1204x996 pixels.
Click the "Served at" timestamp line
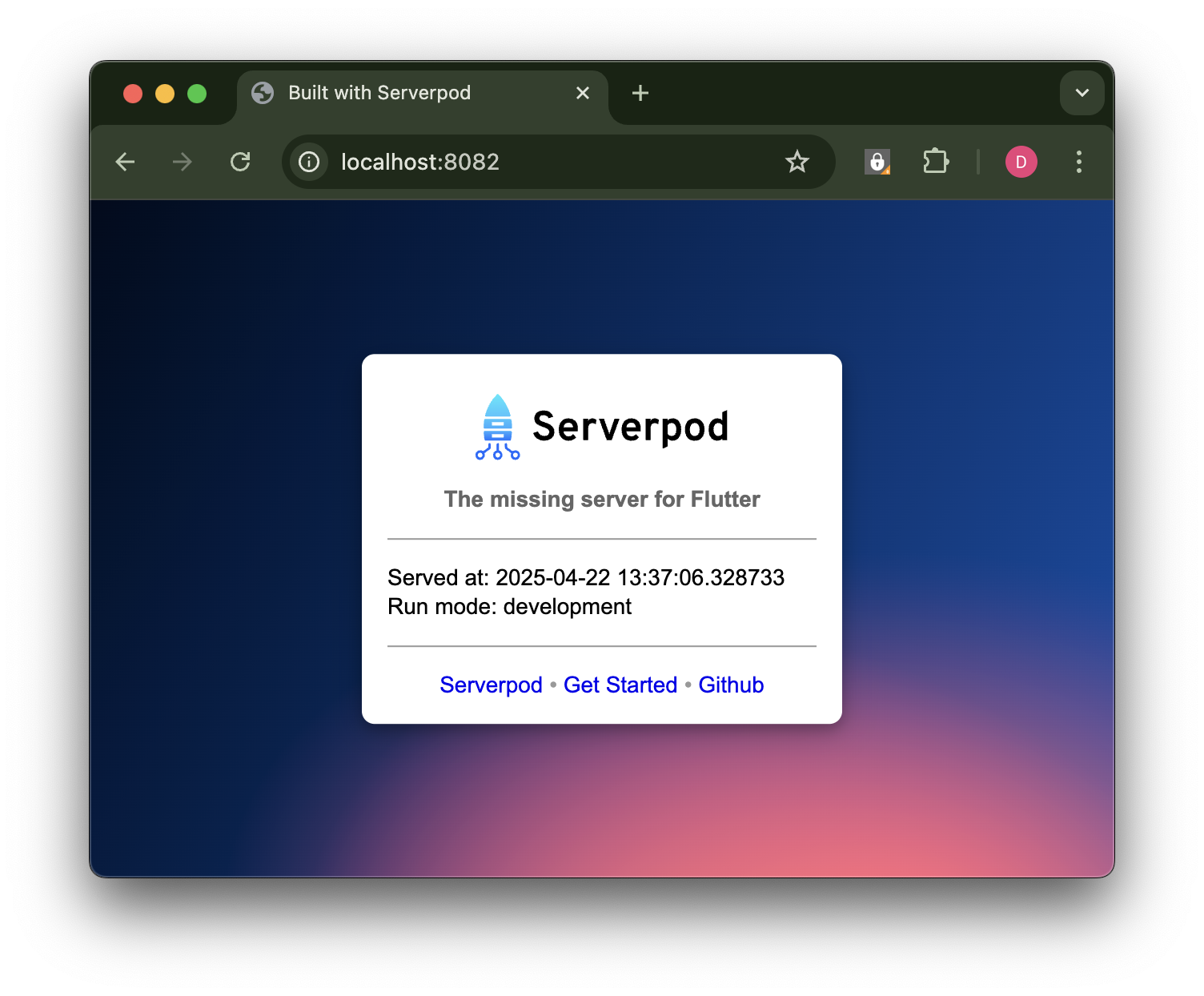(x=586, y=577)
